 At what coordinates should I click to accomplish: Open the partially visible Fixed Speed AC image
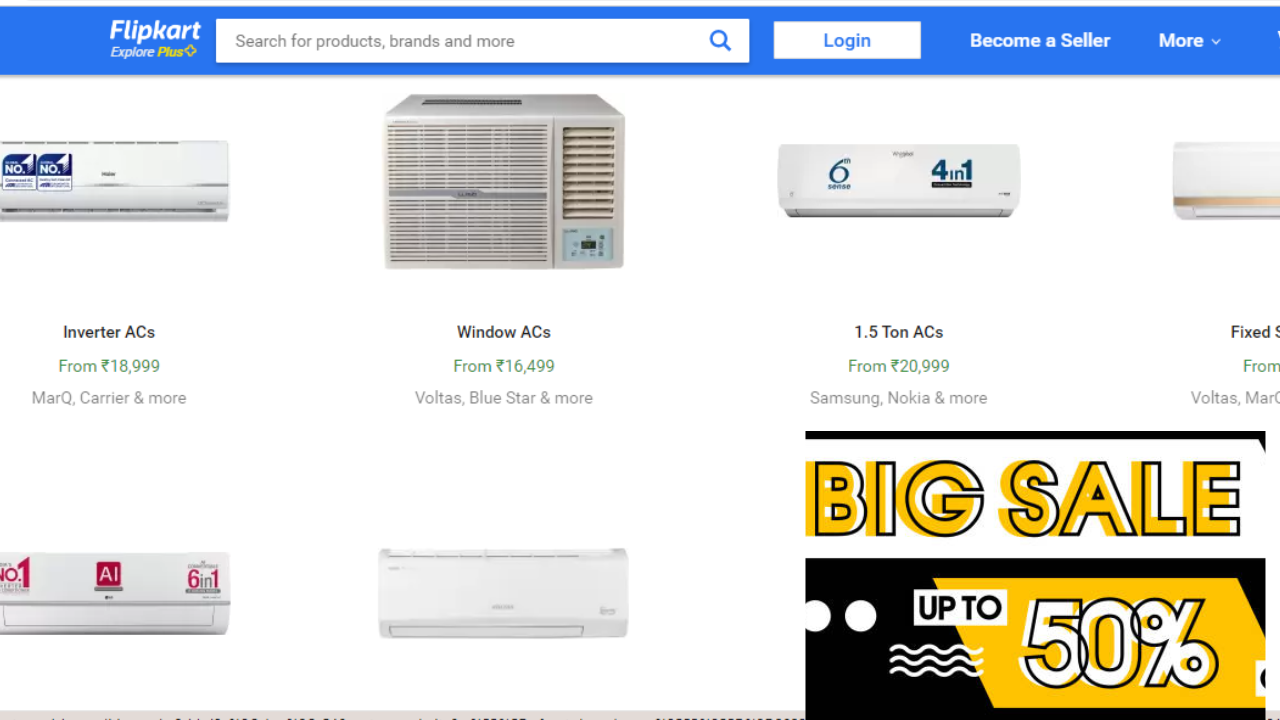[1226, 180]
